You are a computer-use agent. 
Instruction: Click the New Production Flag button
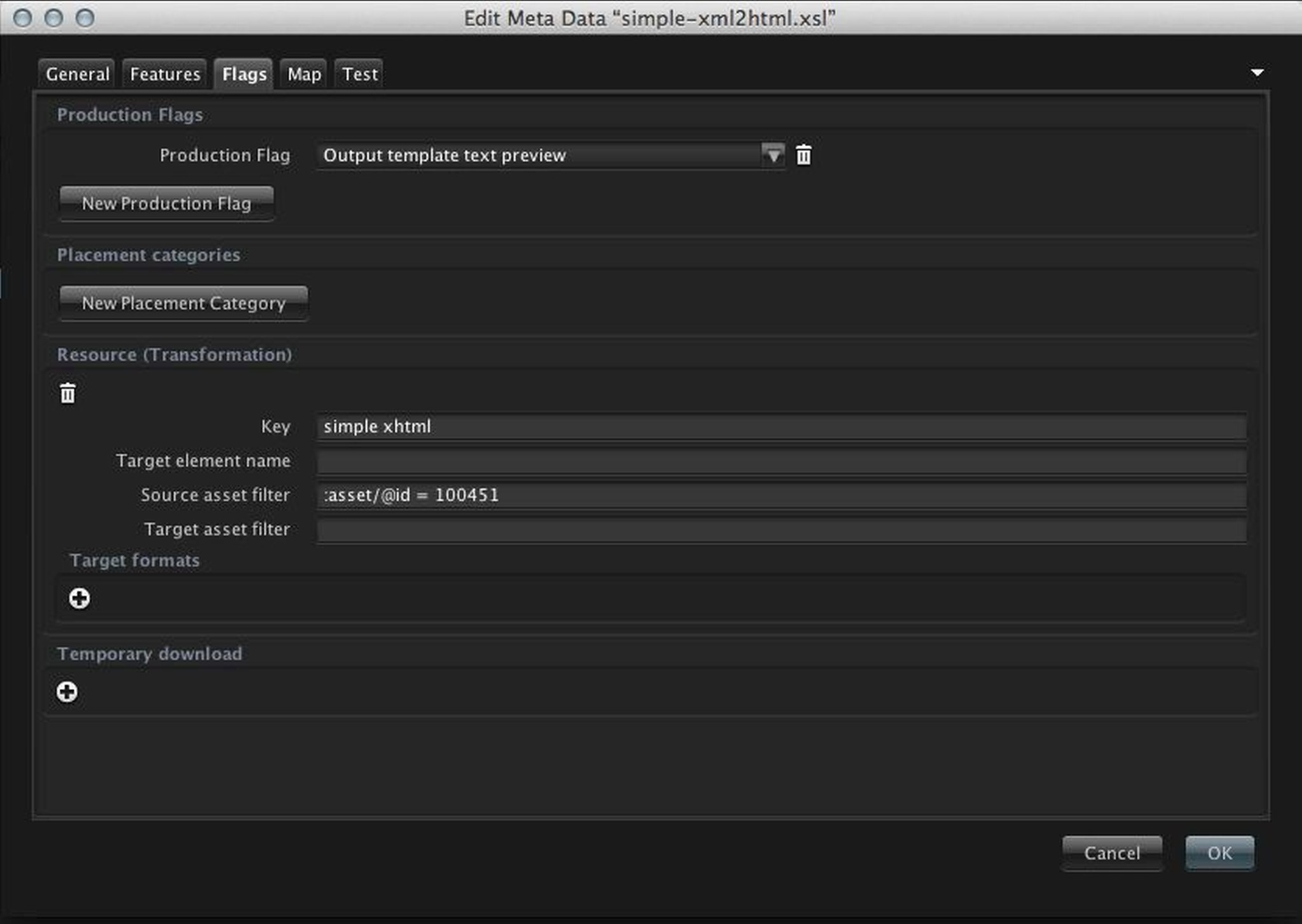(167, 203)
